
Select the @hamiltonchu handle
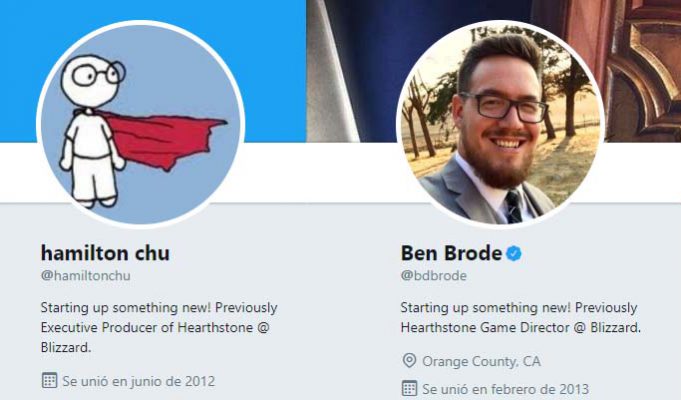point(86,276)
